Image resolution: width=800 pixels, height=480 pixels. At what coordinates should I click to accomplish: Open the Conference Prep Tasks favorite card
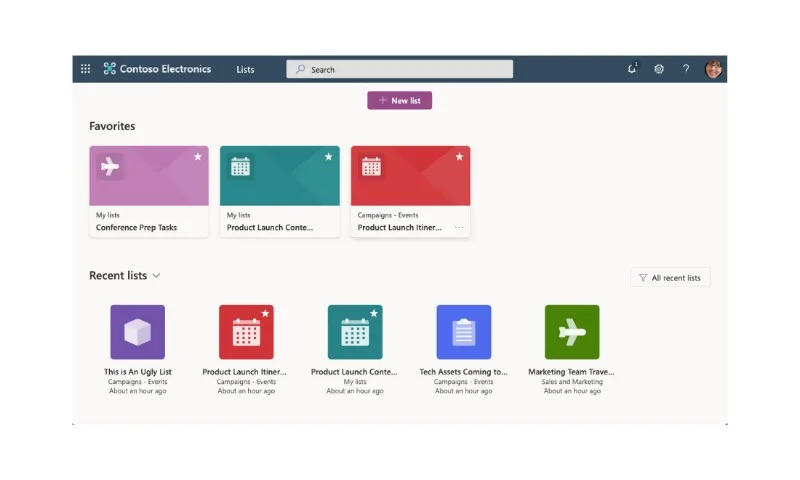point(149,191)
